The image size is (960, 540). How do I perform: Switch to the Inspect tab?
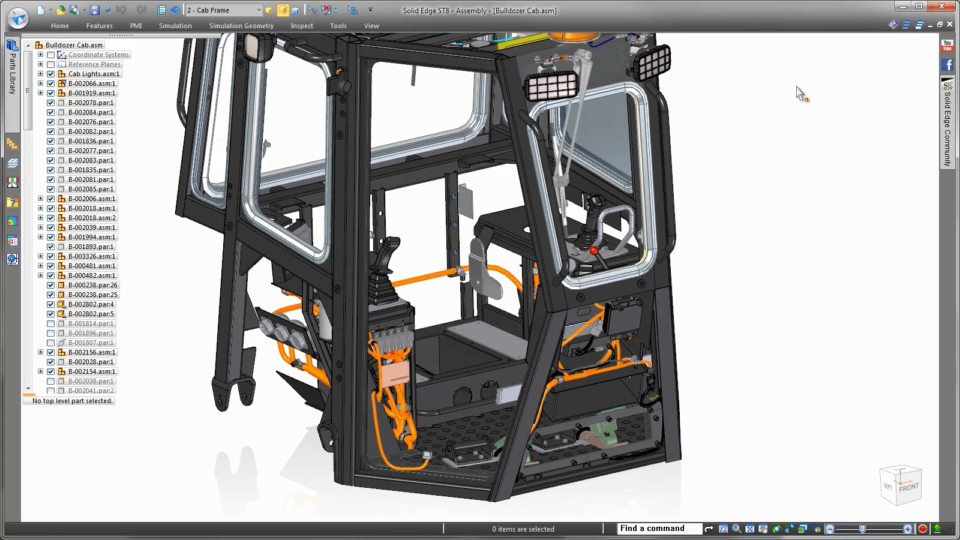pos(301,26)
